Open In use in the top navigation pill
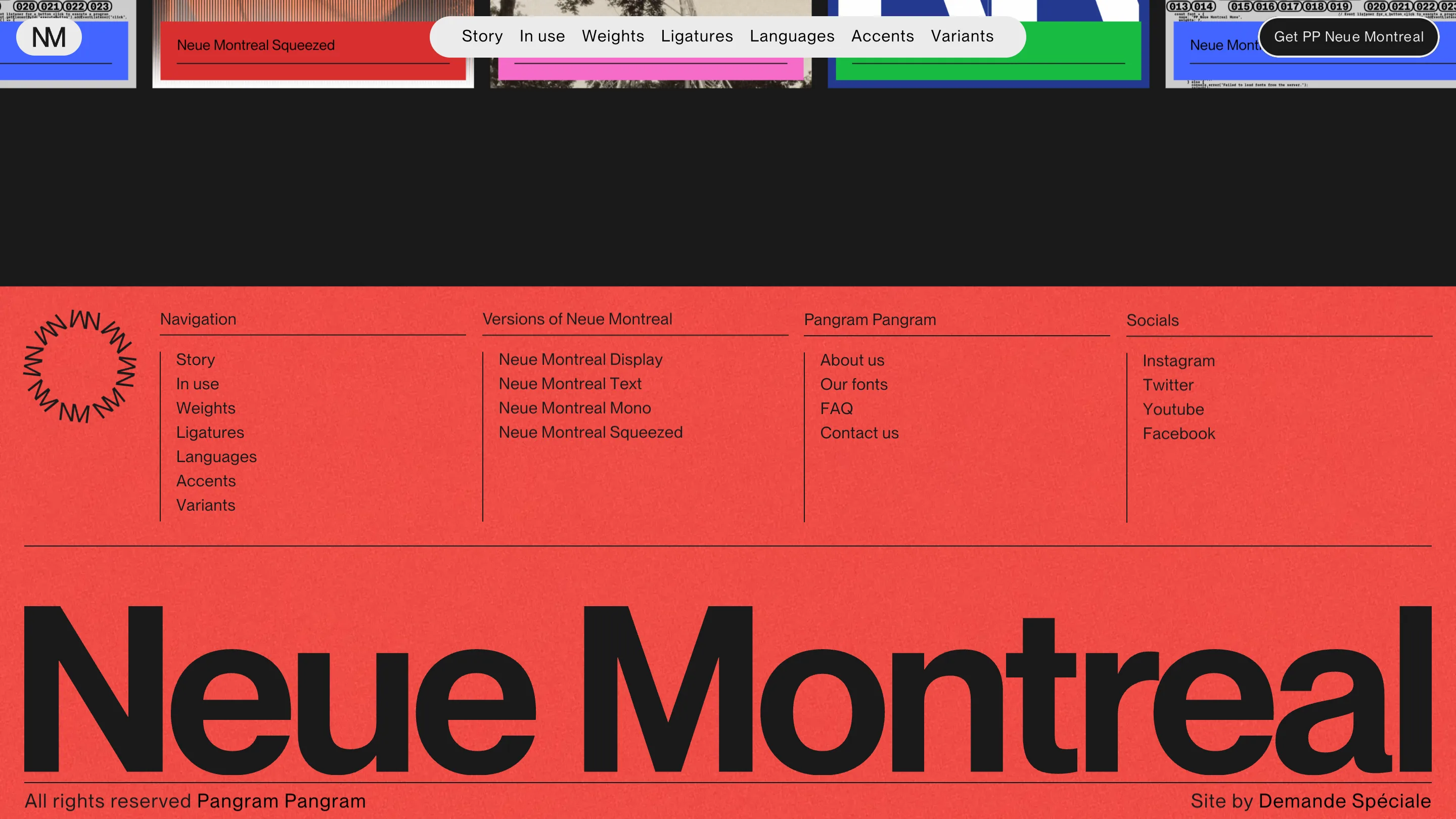Viewport: 1456px width, 819px height. pyautogui.click(x=542, y=36)
